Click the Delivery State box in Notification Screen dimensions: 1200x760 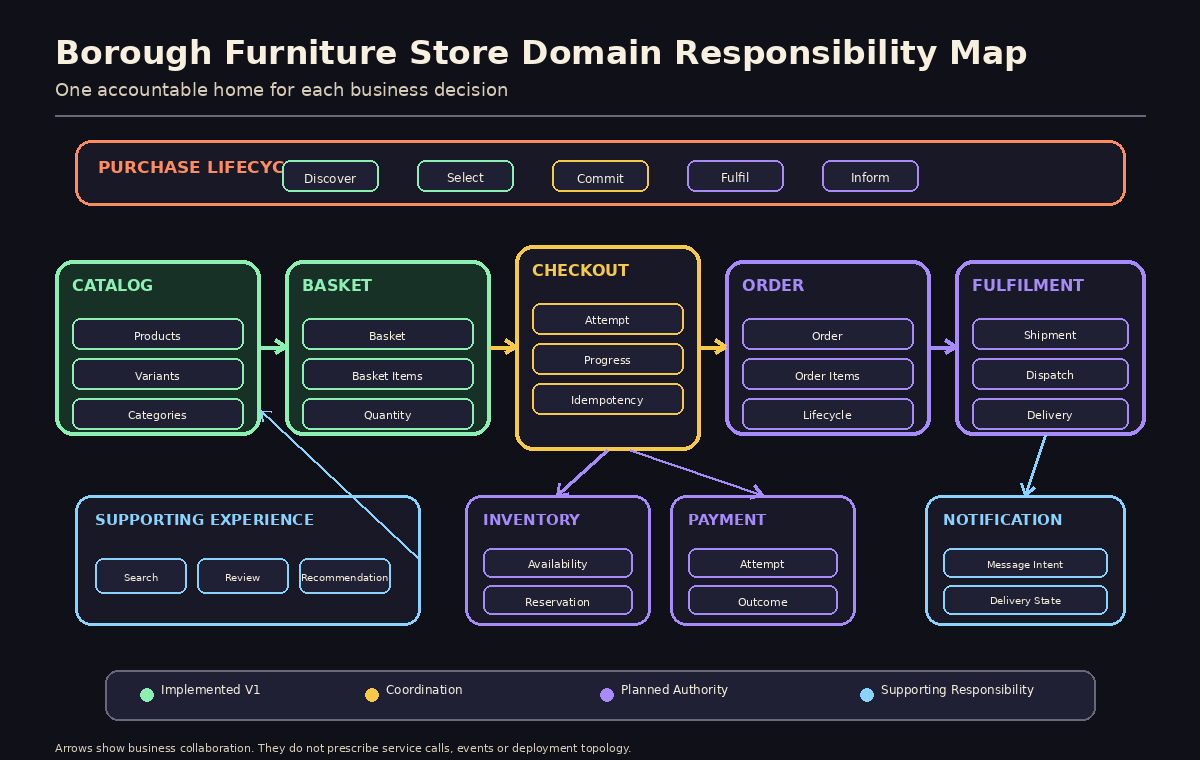click(1025, 600)
